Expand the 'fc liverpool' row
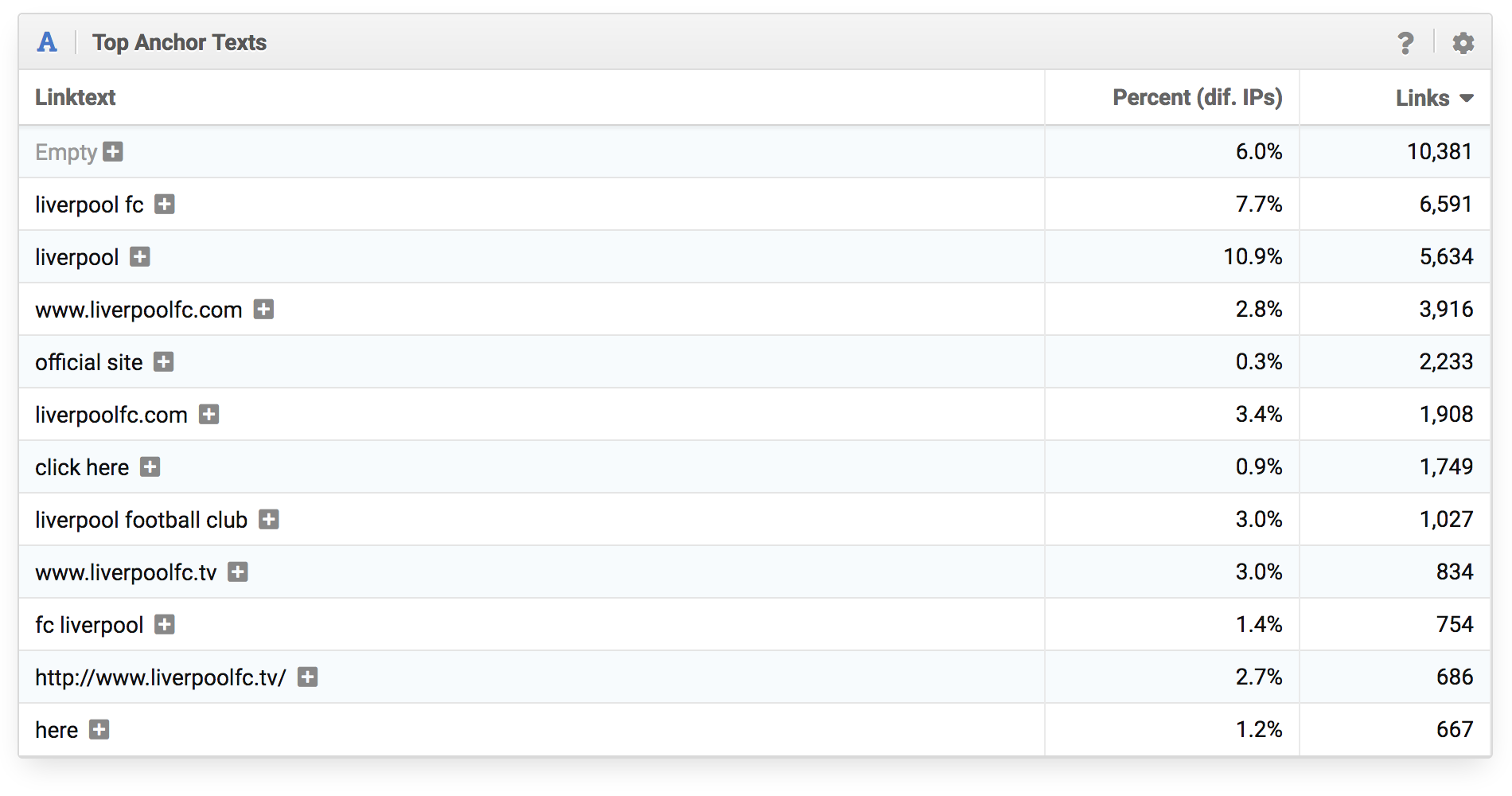The height and width of the screenshot is (796, 1512). point(165,625)
